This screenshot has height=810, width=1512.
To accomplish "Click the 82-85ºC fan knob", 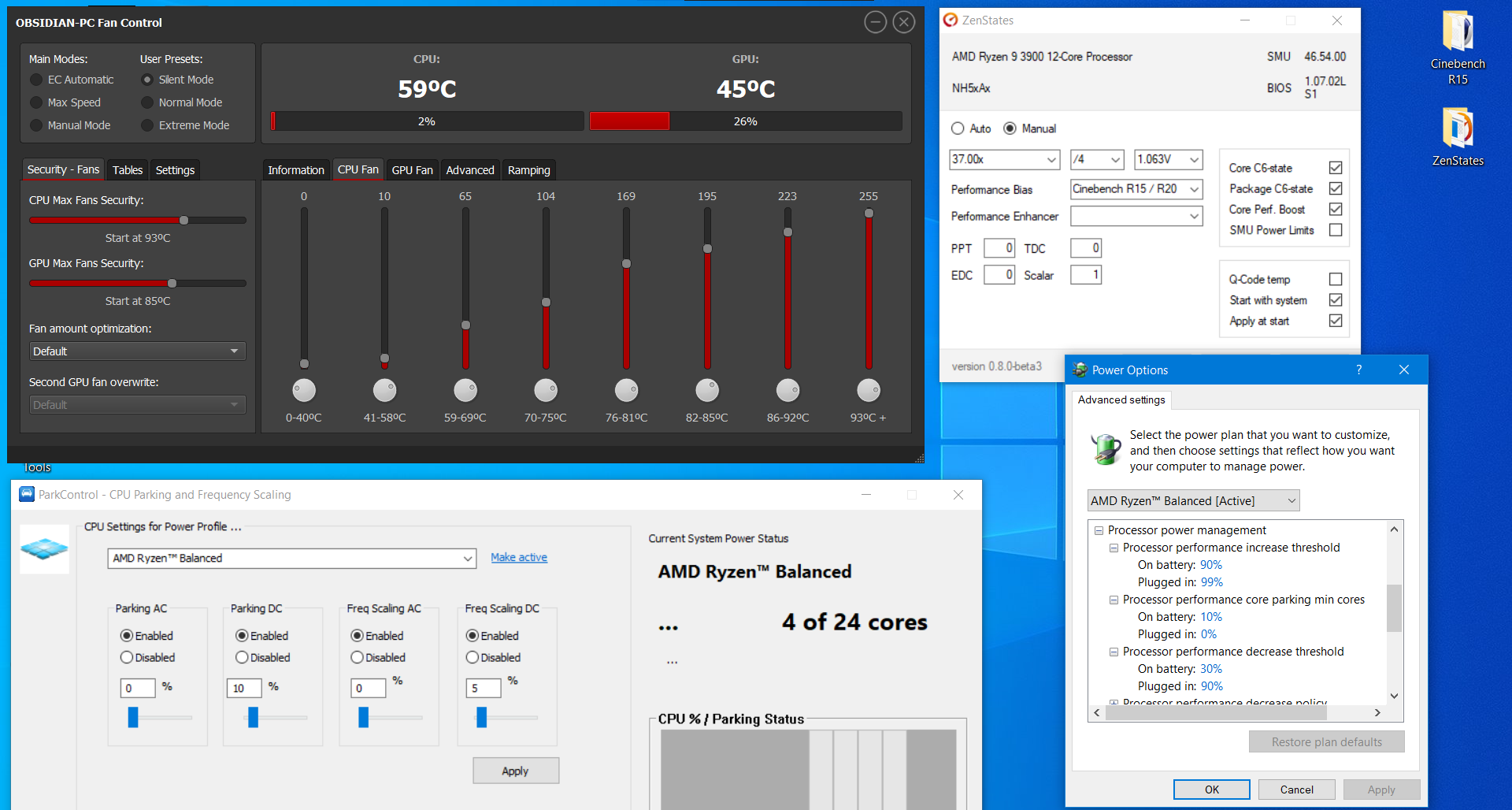I will (707, 390).
